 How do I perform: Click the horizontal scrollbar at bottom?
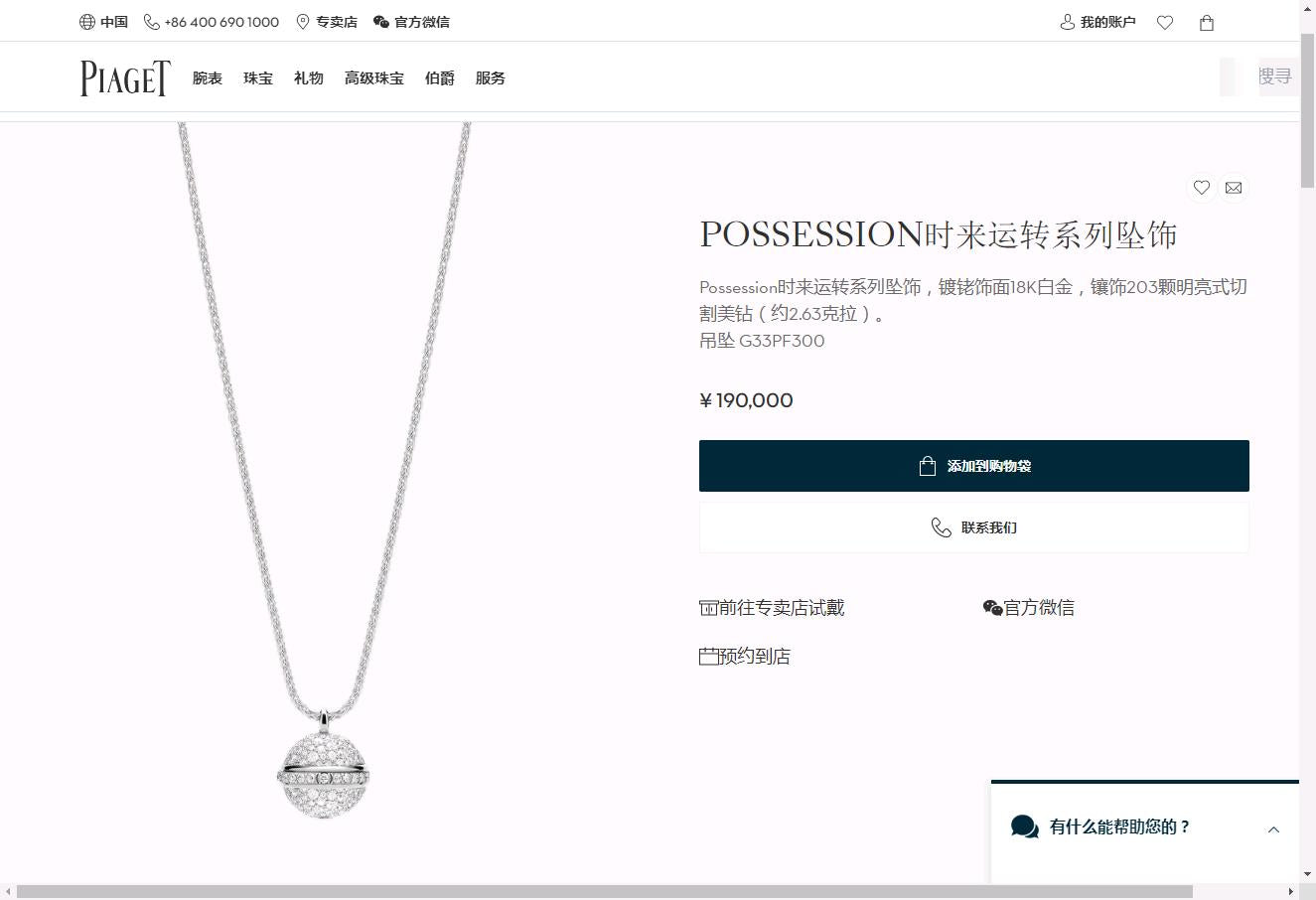point(604,891)
